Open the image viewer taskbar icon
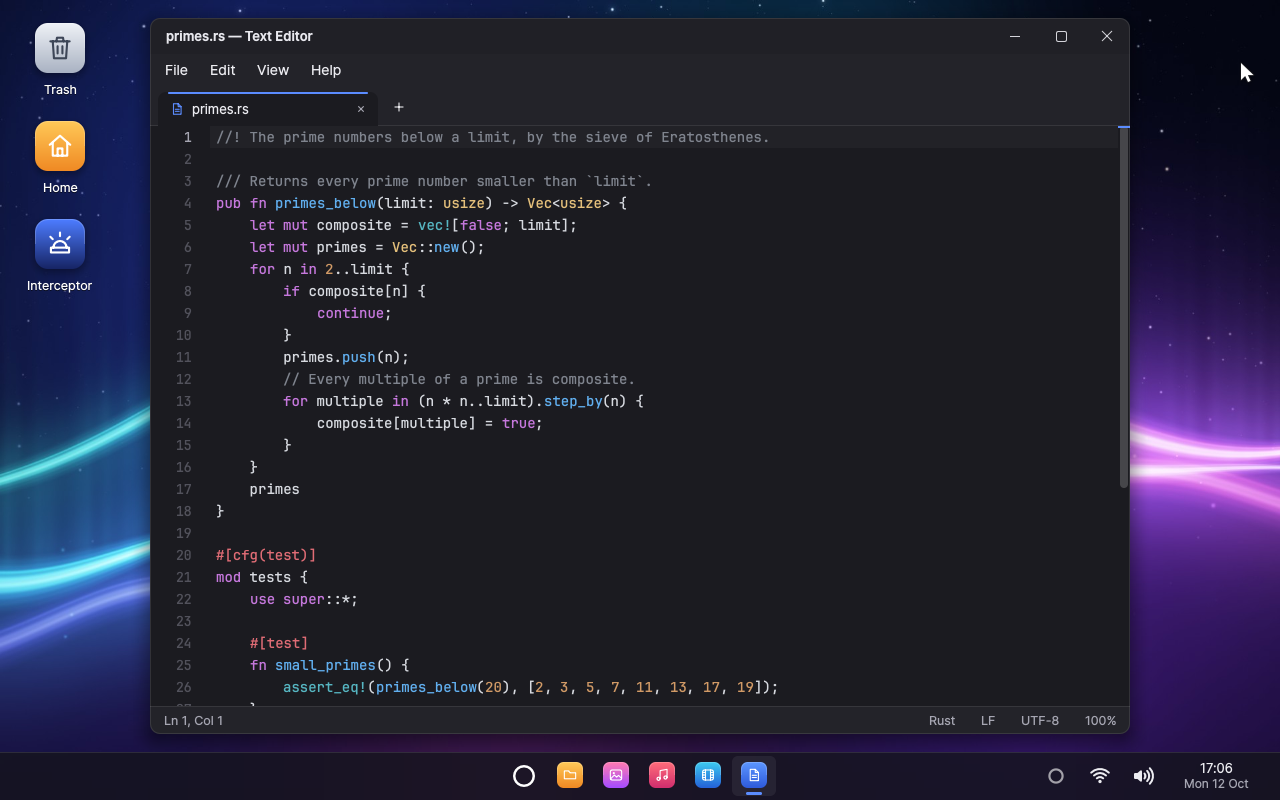Image resolution: width=1280 pixels, height=800 pixels. click(616, 775)
